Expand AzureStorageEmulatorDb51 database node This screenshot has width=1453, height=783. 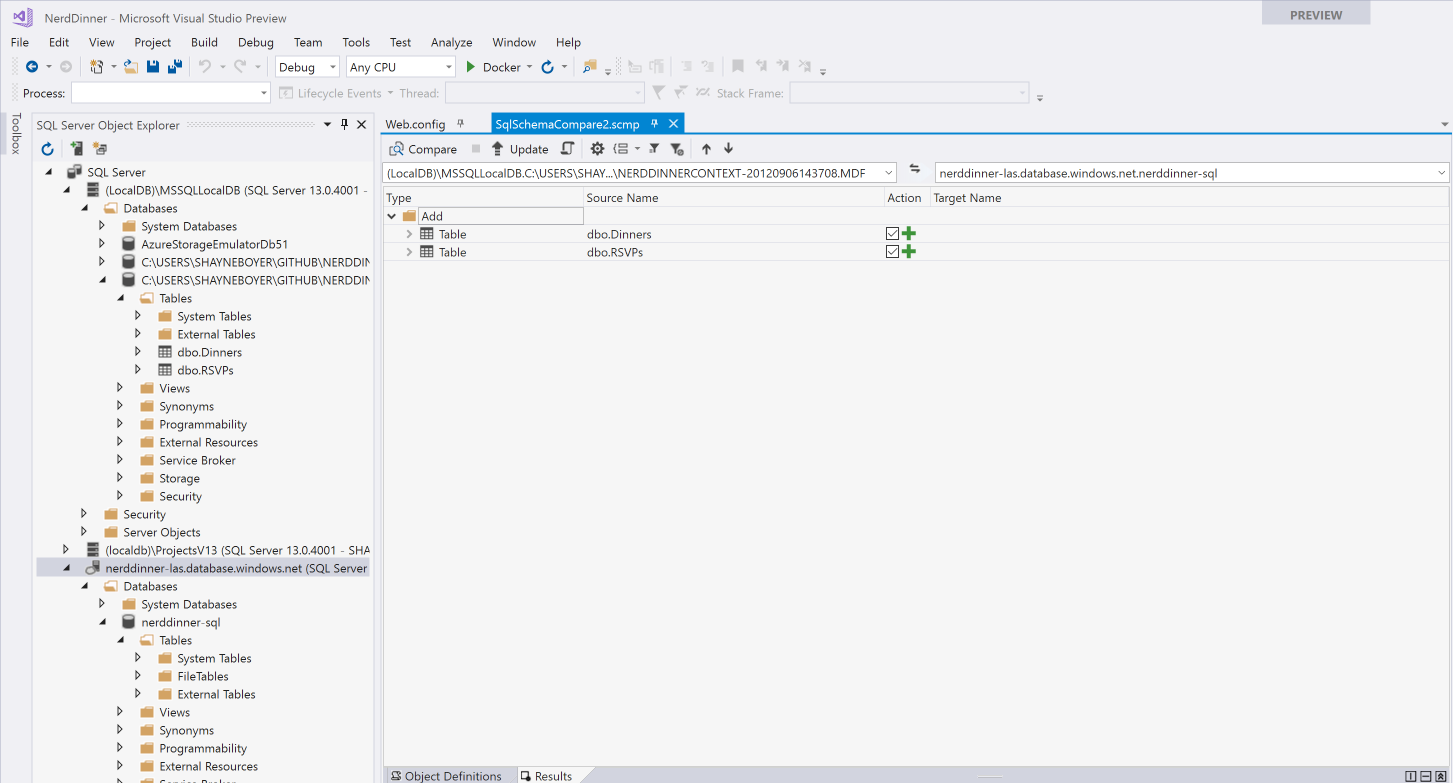[102, 244]
